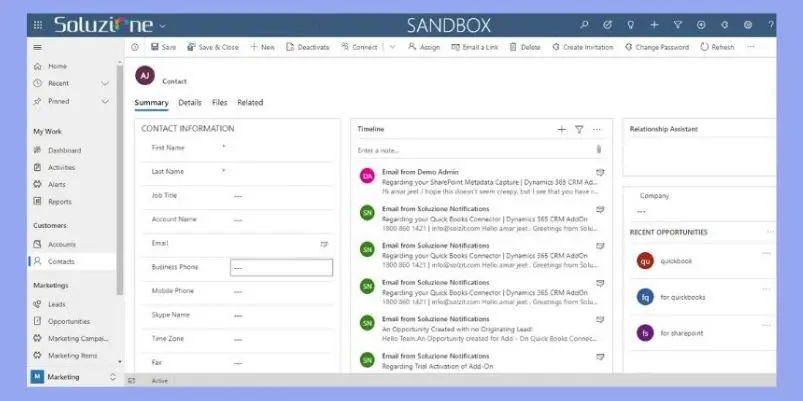
Task: Click the search magnifier in the header
Action: [x=584, y=25]
